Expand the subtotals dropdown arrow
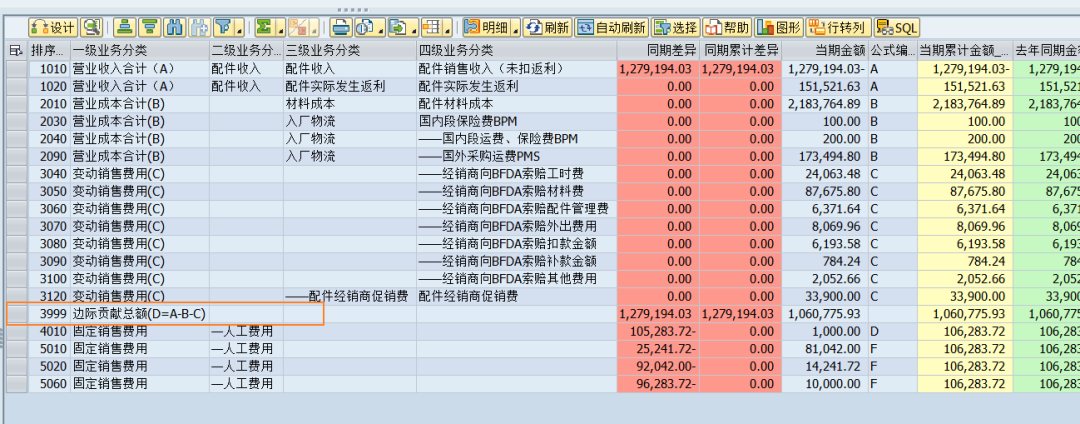1080x424 pixels. (315, 28)
